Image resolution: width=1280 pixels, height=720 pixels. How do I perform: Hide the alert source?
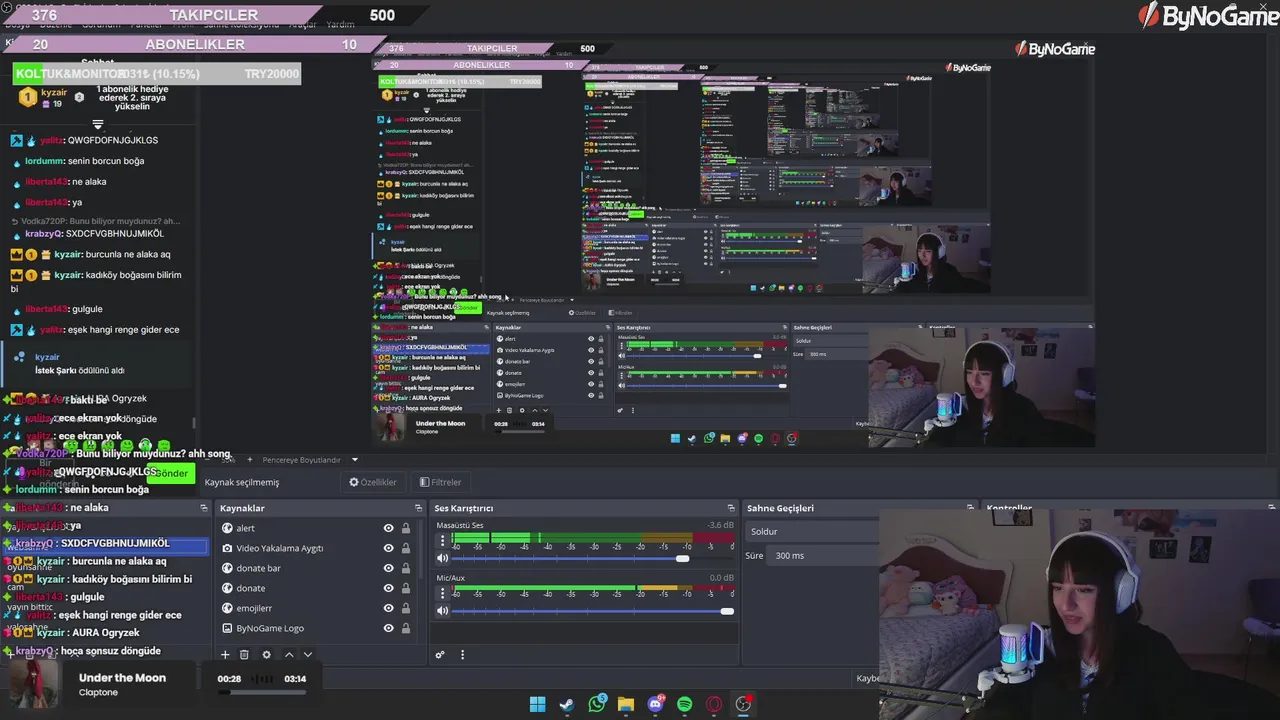pos(389,528)
